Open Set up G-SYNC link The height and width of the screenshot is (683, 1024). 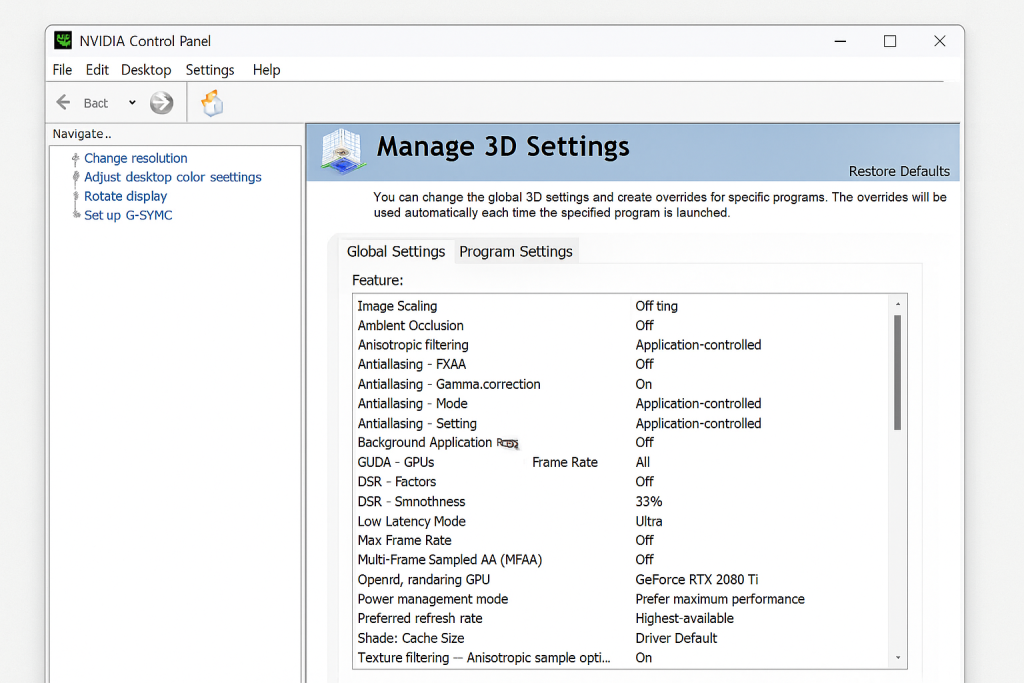128,215
